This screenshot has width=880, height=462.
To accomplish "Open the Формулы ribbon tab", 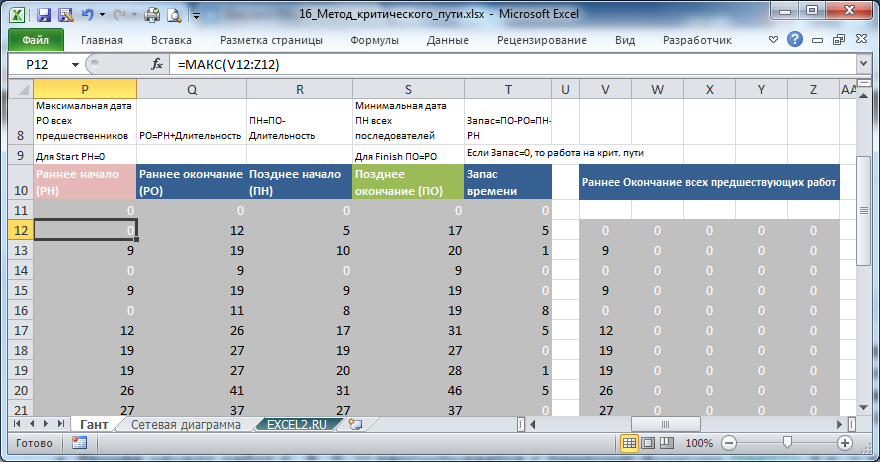I will (374, 40).
